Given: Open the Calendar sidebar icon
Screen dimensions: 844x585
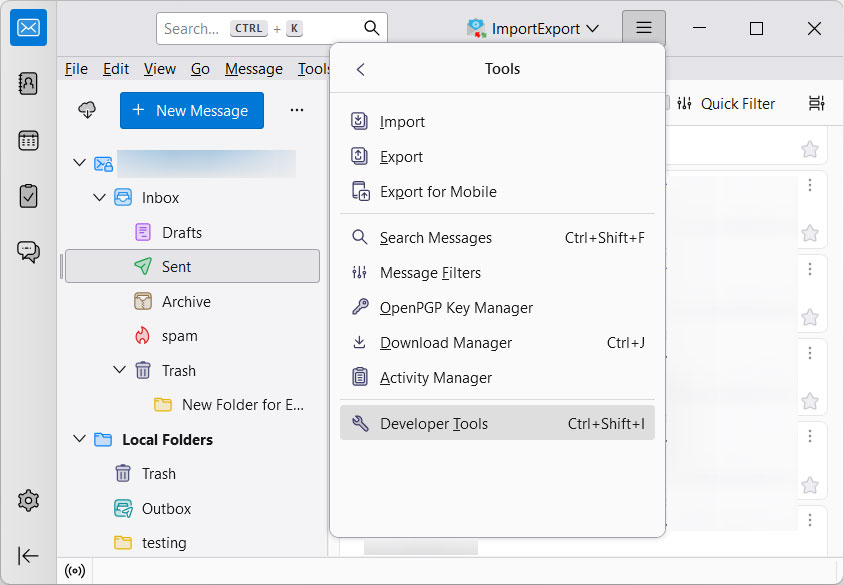Looking at the screenshot, I should [28, 140].
